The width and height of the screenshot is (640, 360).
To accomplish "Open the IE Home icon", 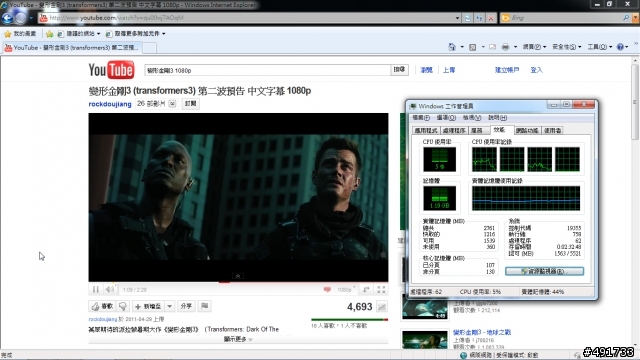I will coord(452,47).
